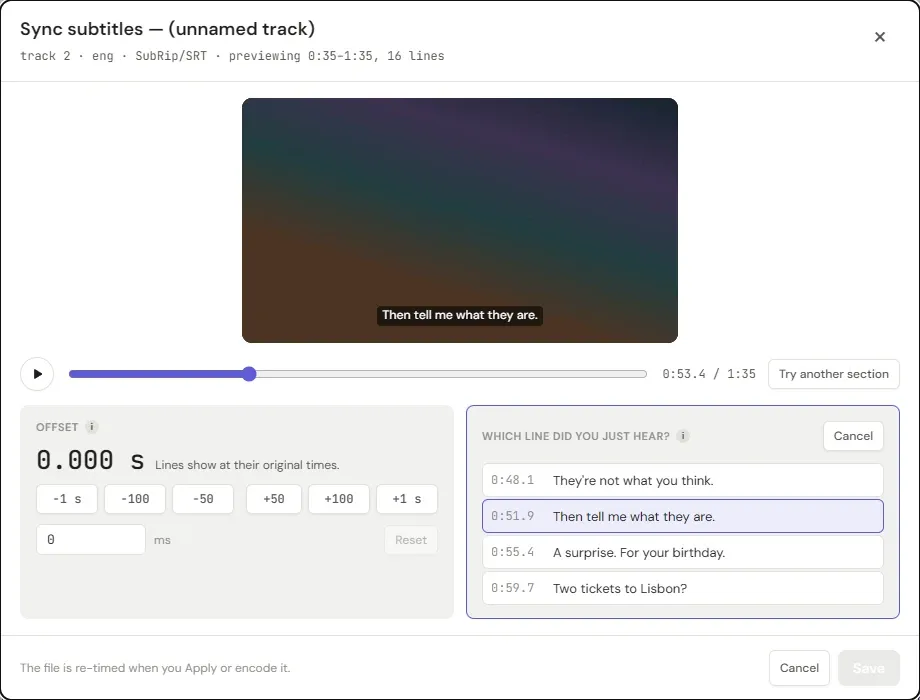Open the Which line info icon
This screenshot has height=700, width=920.
[682, 436]
